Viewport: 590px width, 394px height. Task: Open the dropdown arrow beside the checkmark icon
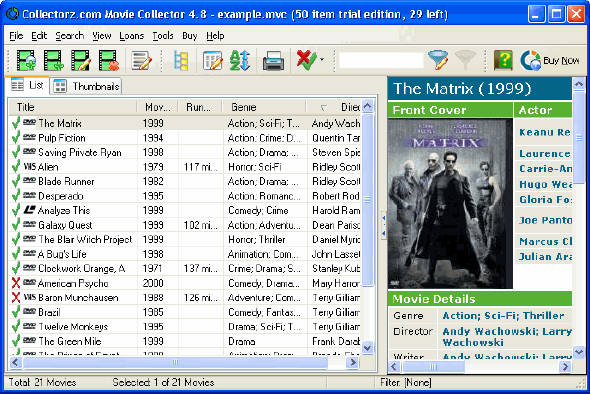(322, 59)
